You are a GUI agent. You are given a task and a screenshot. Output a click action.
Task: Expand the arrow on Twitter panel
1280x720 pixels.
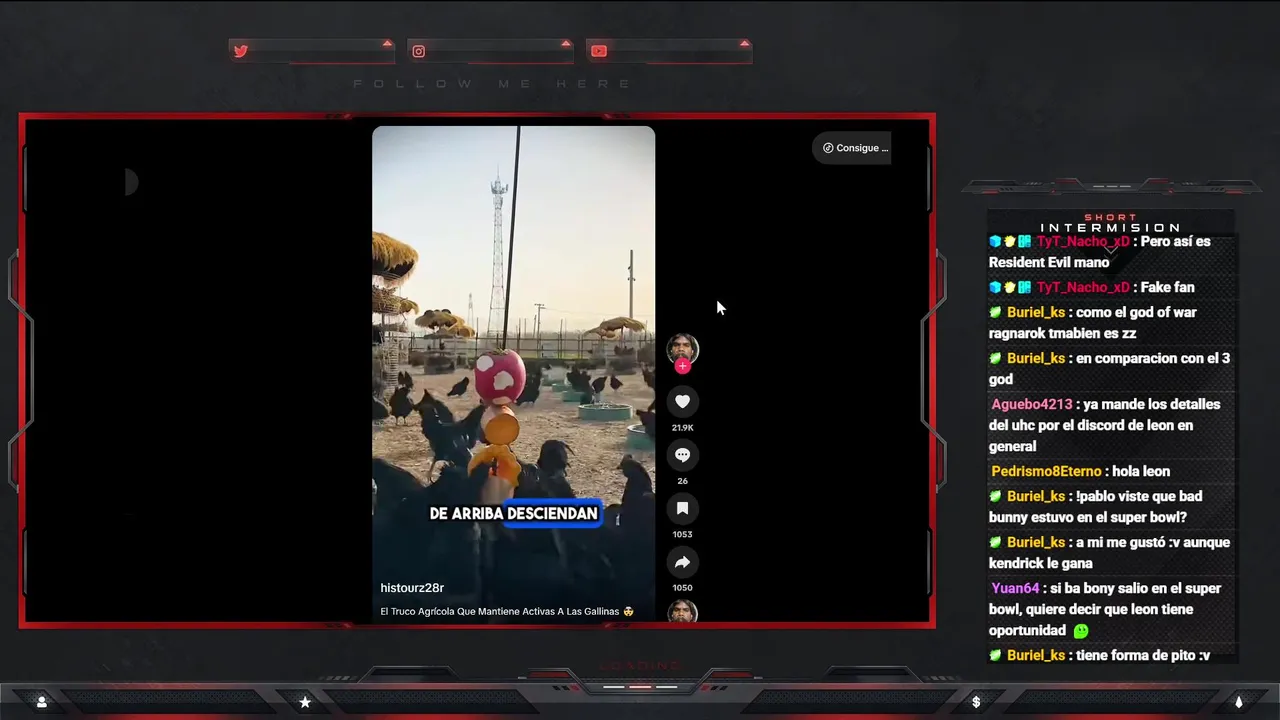pos(387,44)
